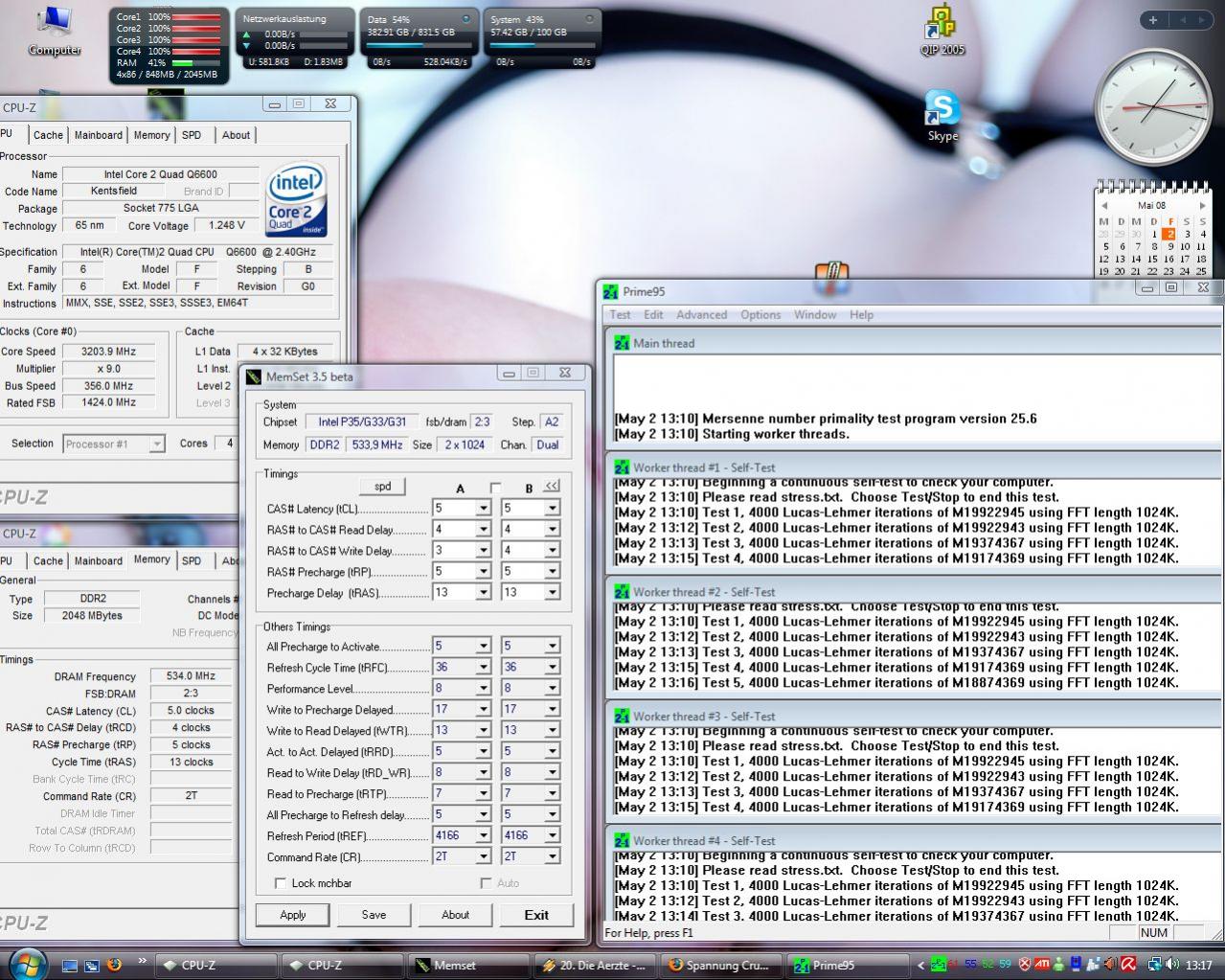Viewport: 1225px width, 980px height.
Task: Click Worker thread #3 window icon
Action: click(x=622, y=717)
